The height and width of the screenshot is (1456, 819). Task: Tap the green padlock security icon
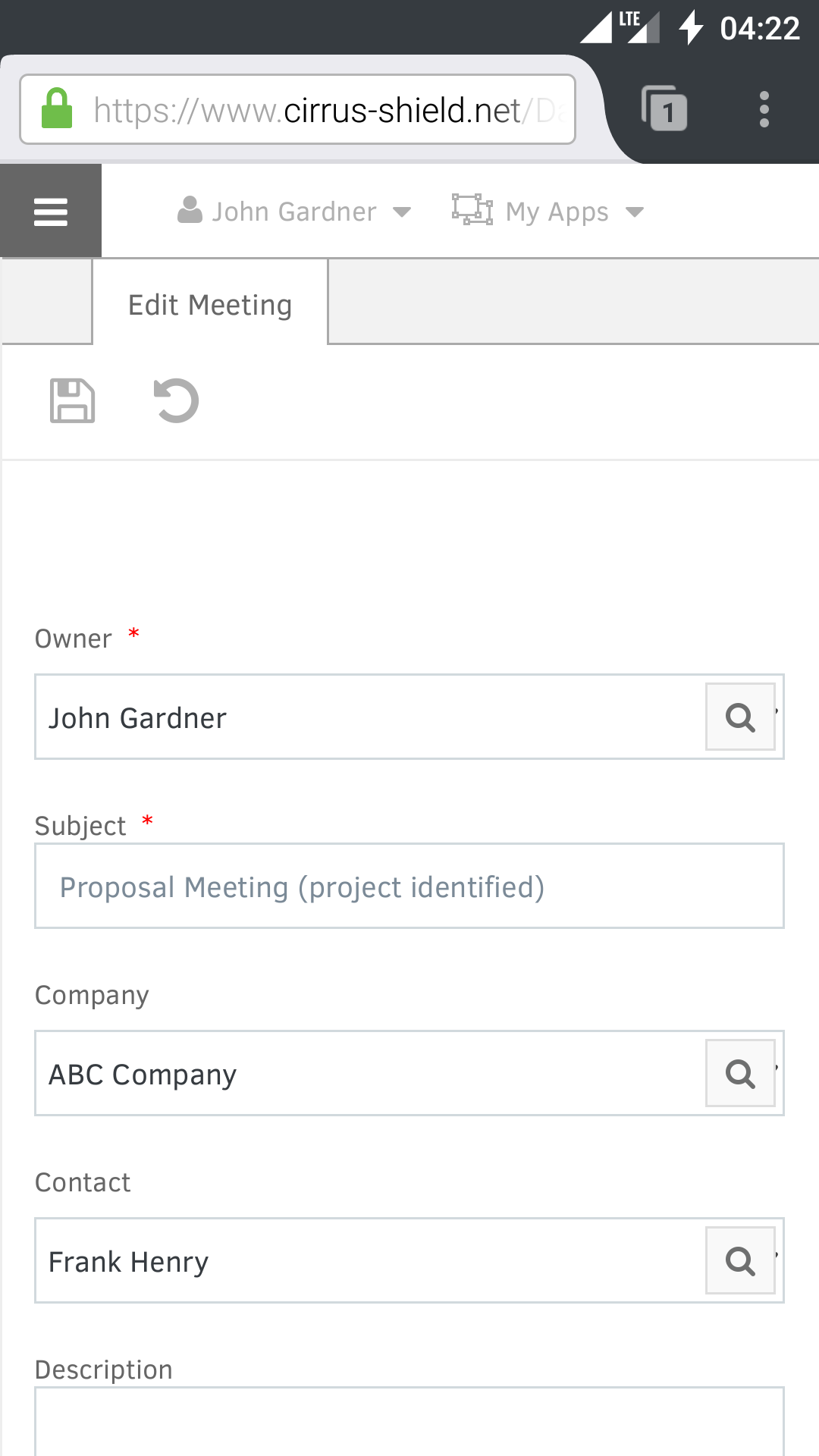[57, 109]
